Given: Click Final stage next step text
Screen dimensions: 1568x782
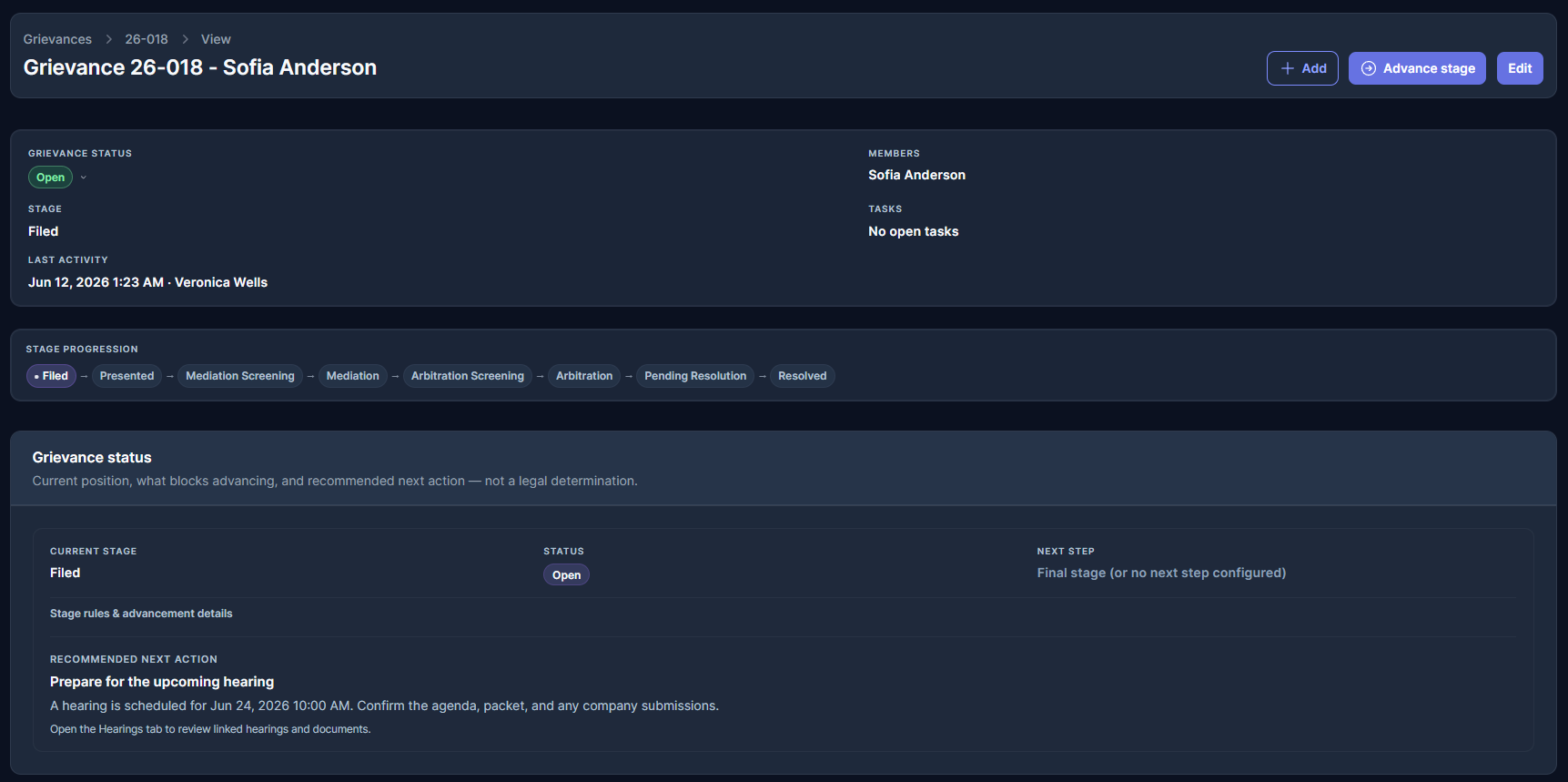Looking at the screenshot, I should 1161,573.
